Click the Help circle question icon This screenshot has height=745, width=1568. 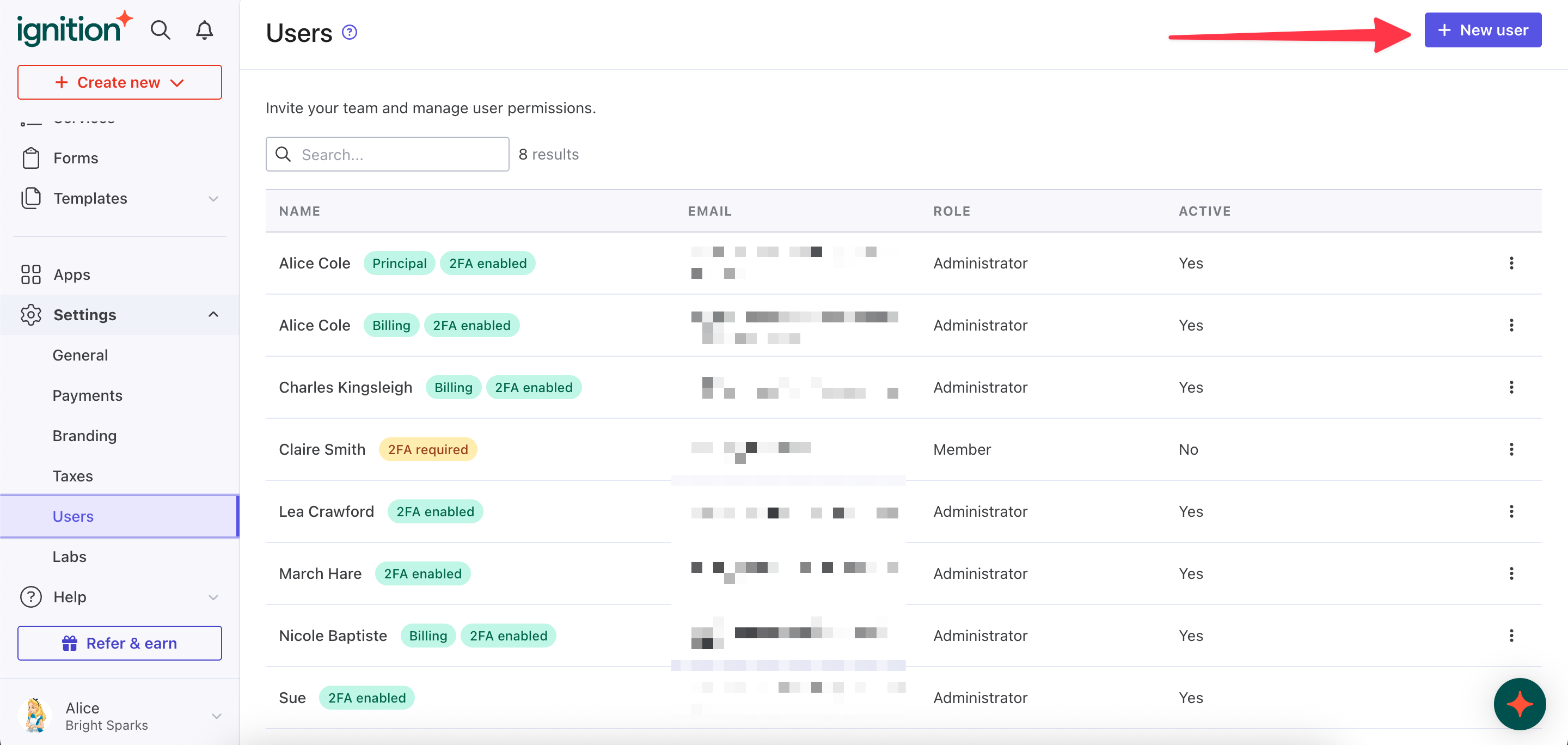point(31,597)
